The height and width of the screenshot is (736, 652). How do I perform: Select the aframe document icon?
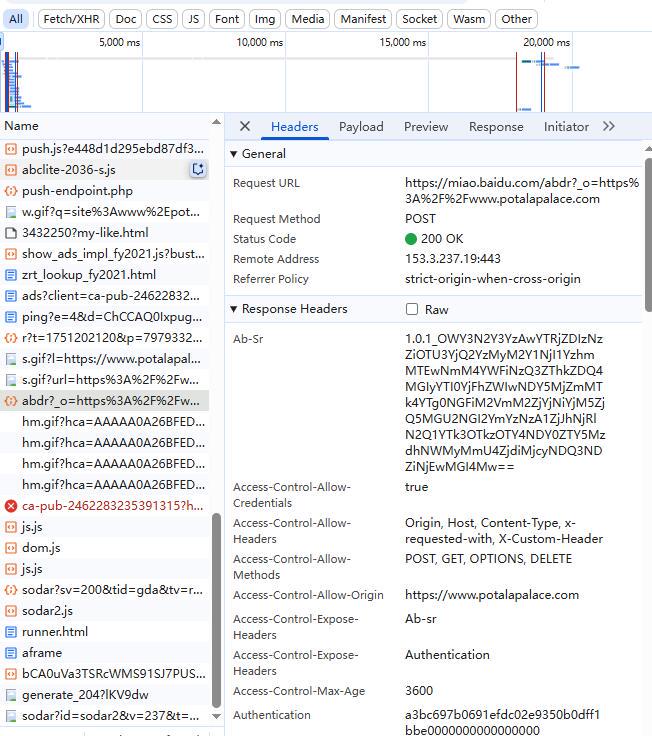pyautogui.click(x=10, y=653)
